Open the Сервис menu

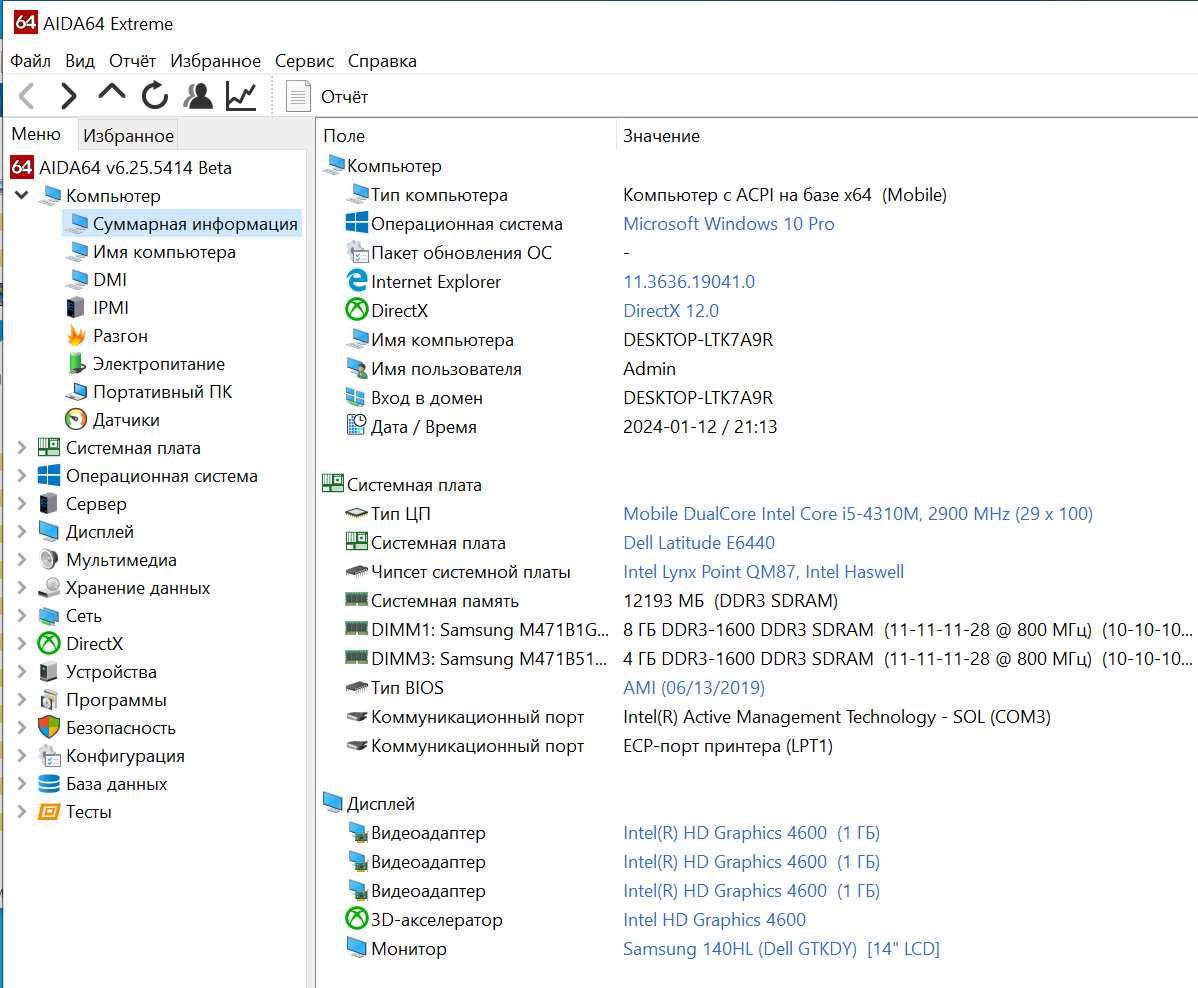[304, 60]
